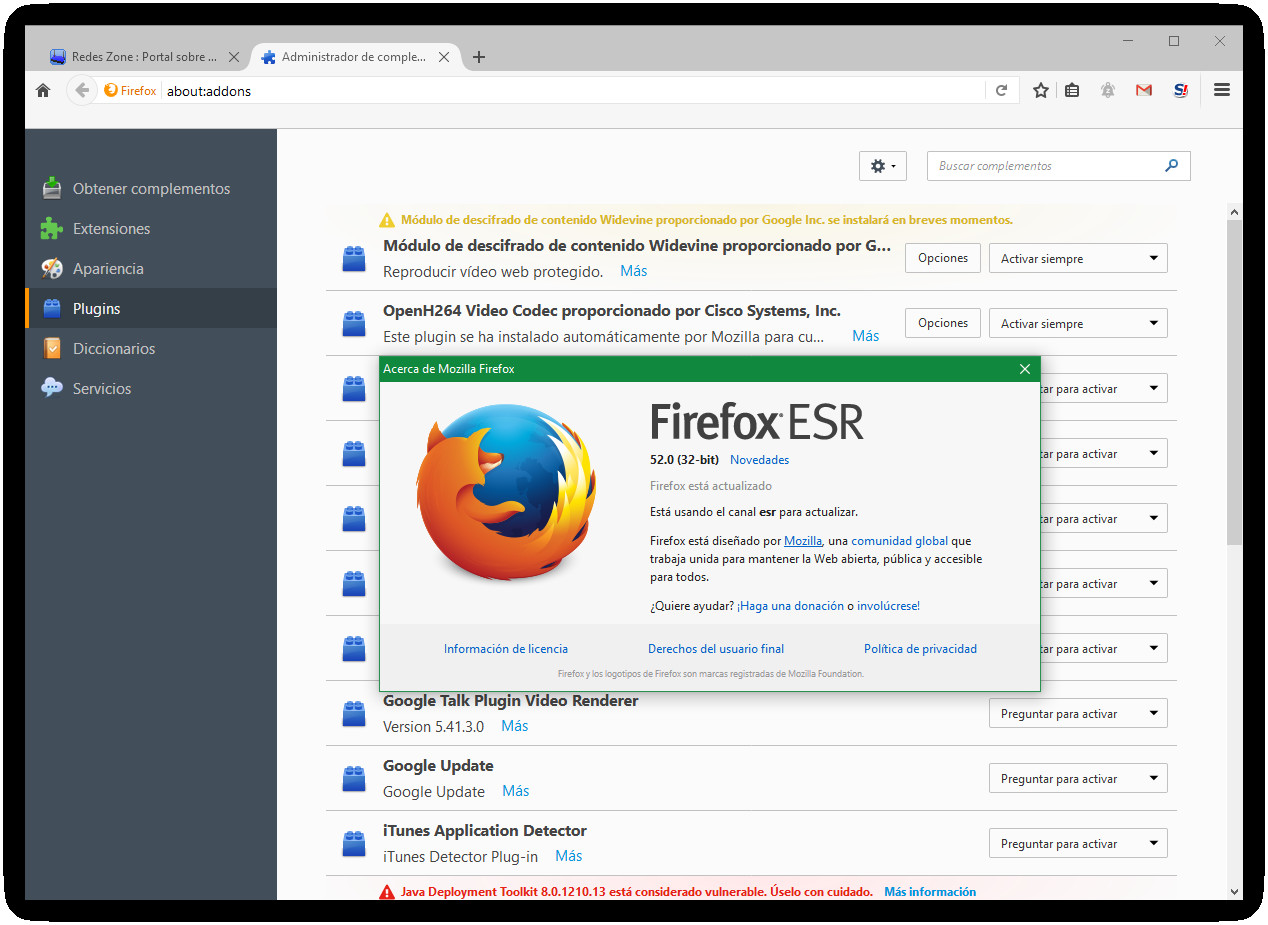The image size is (1268, 925).
Task: Click the iTunes Application Detector plugin icon
Action: coord(354,844)
